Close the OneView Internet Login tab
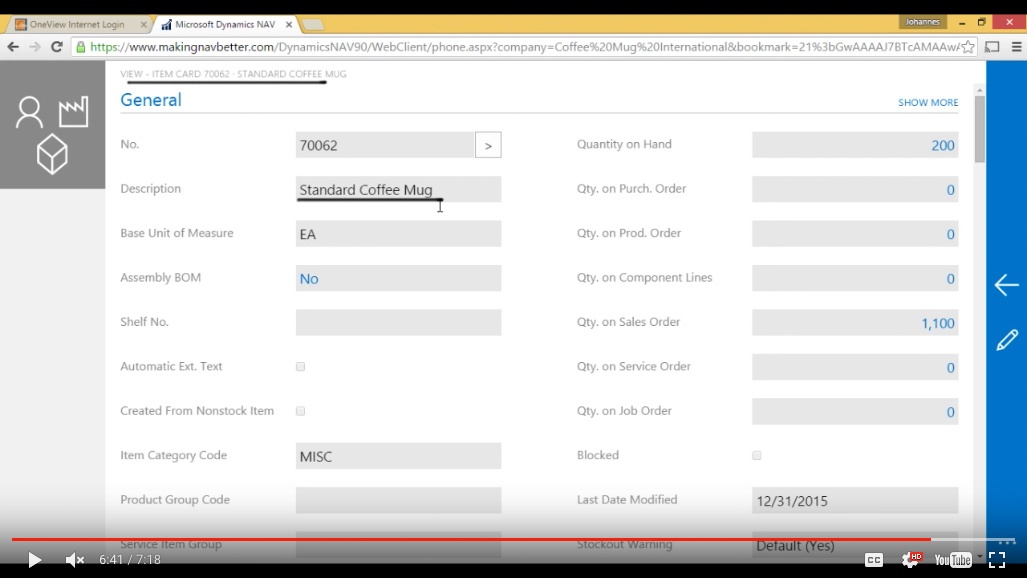 point(143,24)
